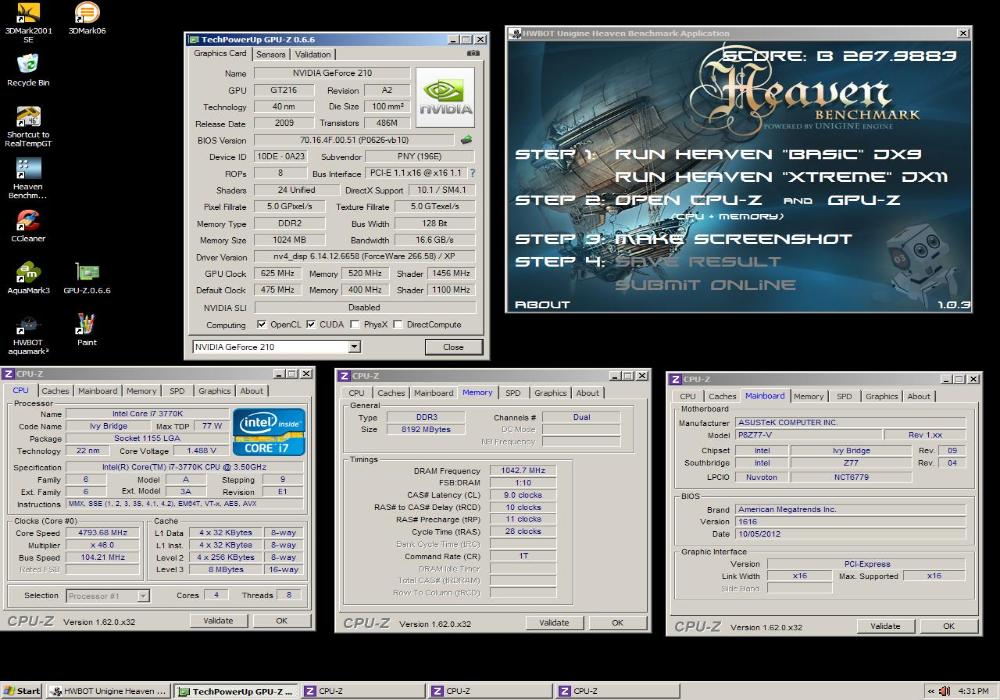Activate HWBOT Unigine Heaven taskbar button
Image resolution: width=1000 pixels, height=700 pixels.
click(108, 691)
